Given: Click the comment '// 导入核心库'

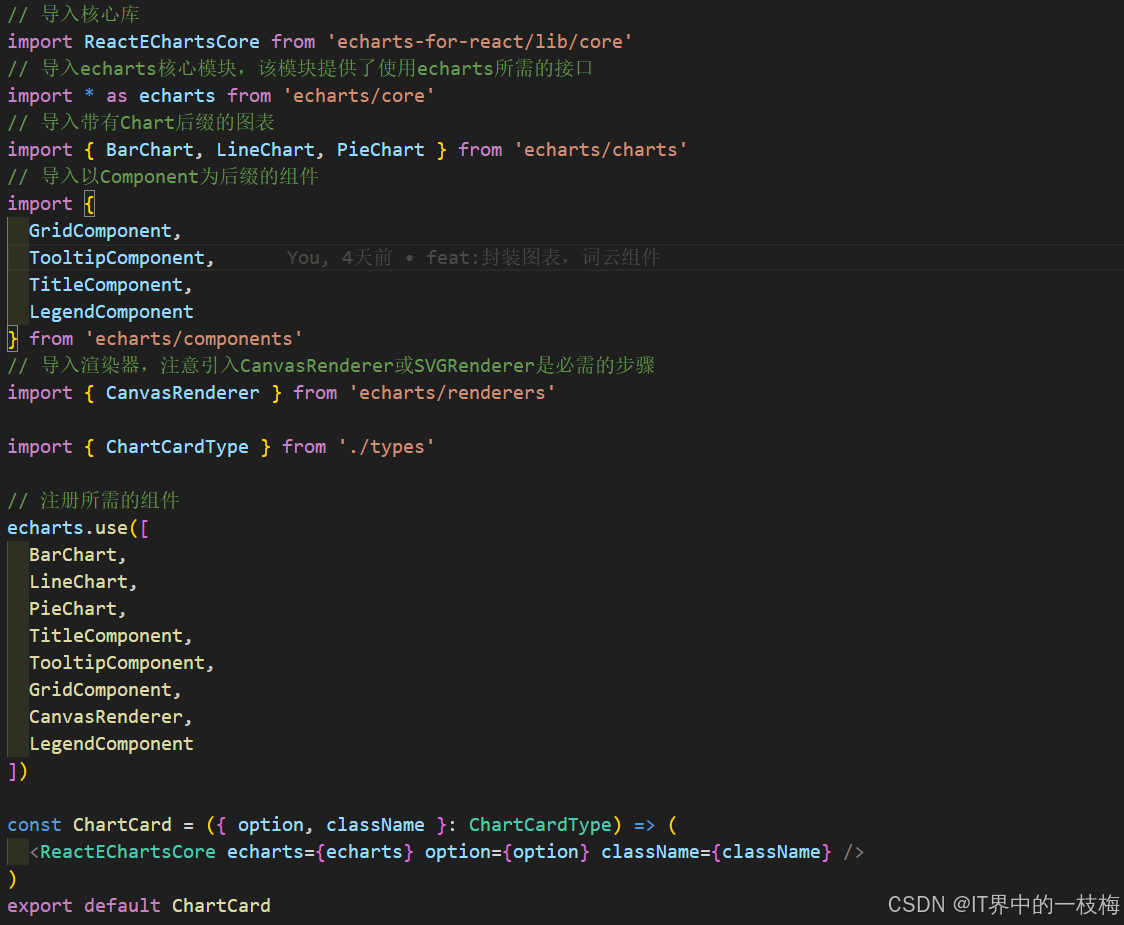Looking at the screenshot, I should pos(73,14).
